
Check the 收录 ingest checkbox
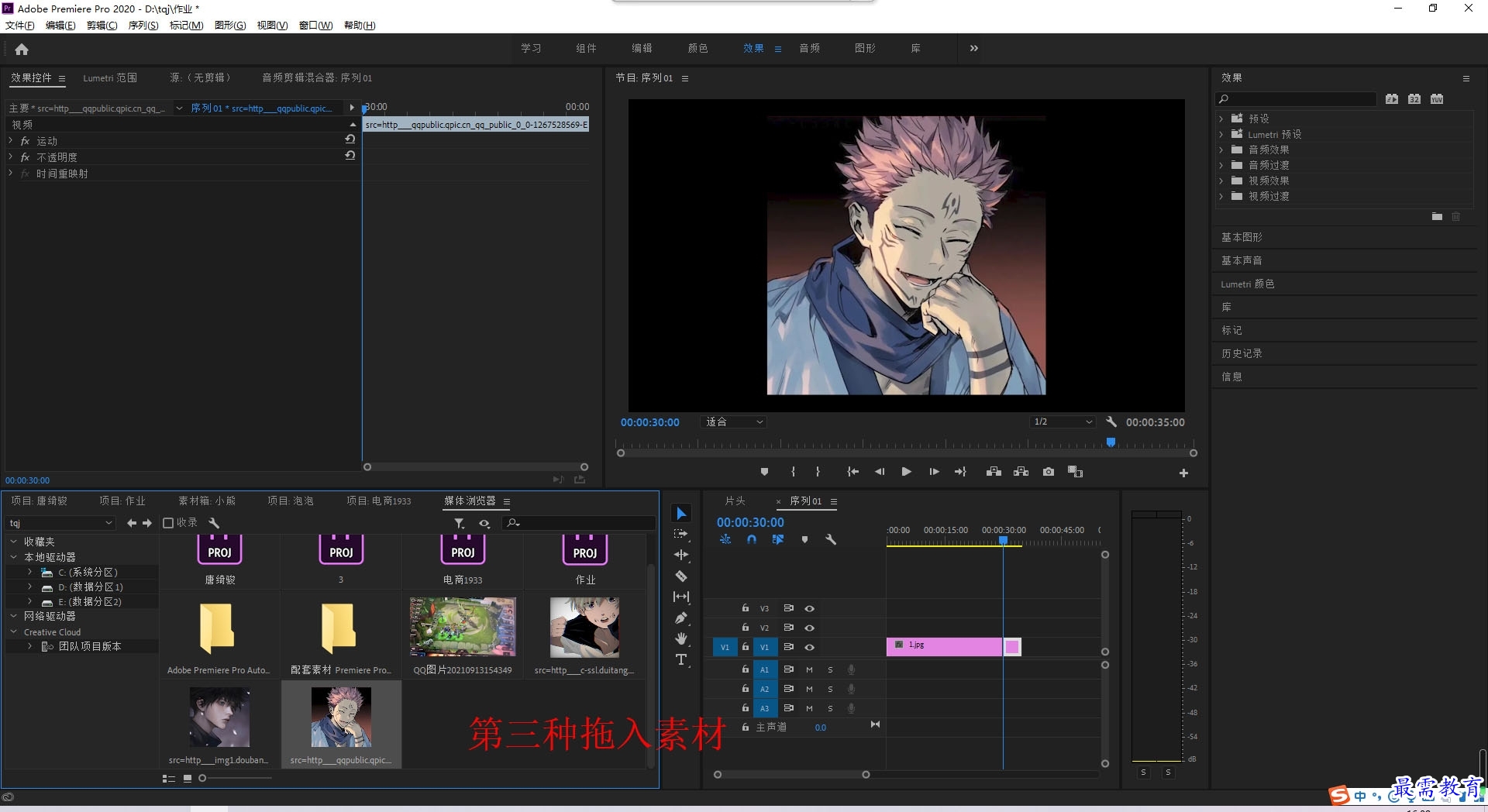[168, 523]
